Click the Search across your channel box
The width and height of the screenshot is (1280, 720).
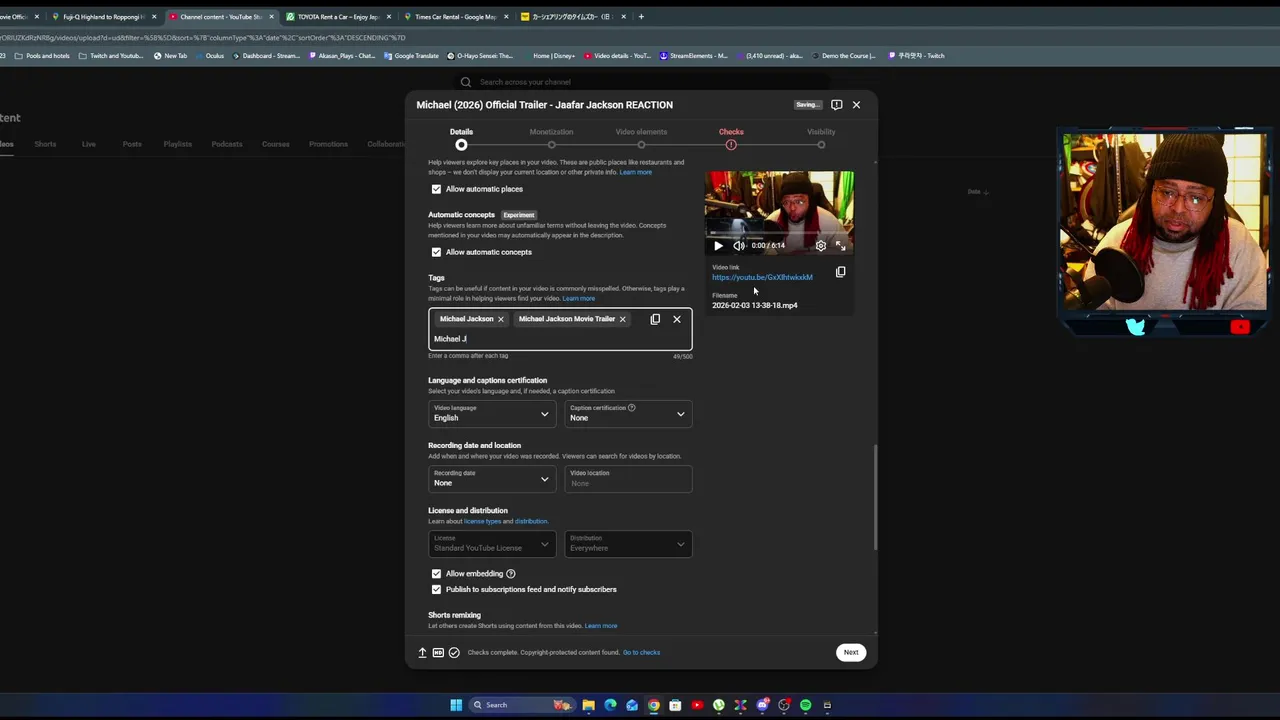coord(640,82)
